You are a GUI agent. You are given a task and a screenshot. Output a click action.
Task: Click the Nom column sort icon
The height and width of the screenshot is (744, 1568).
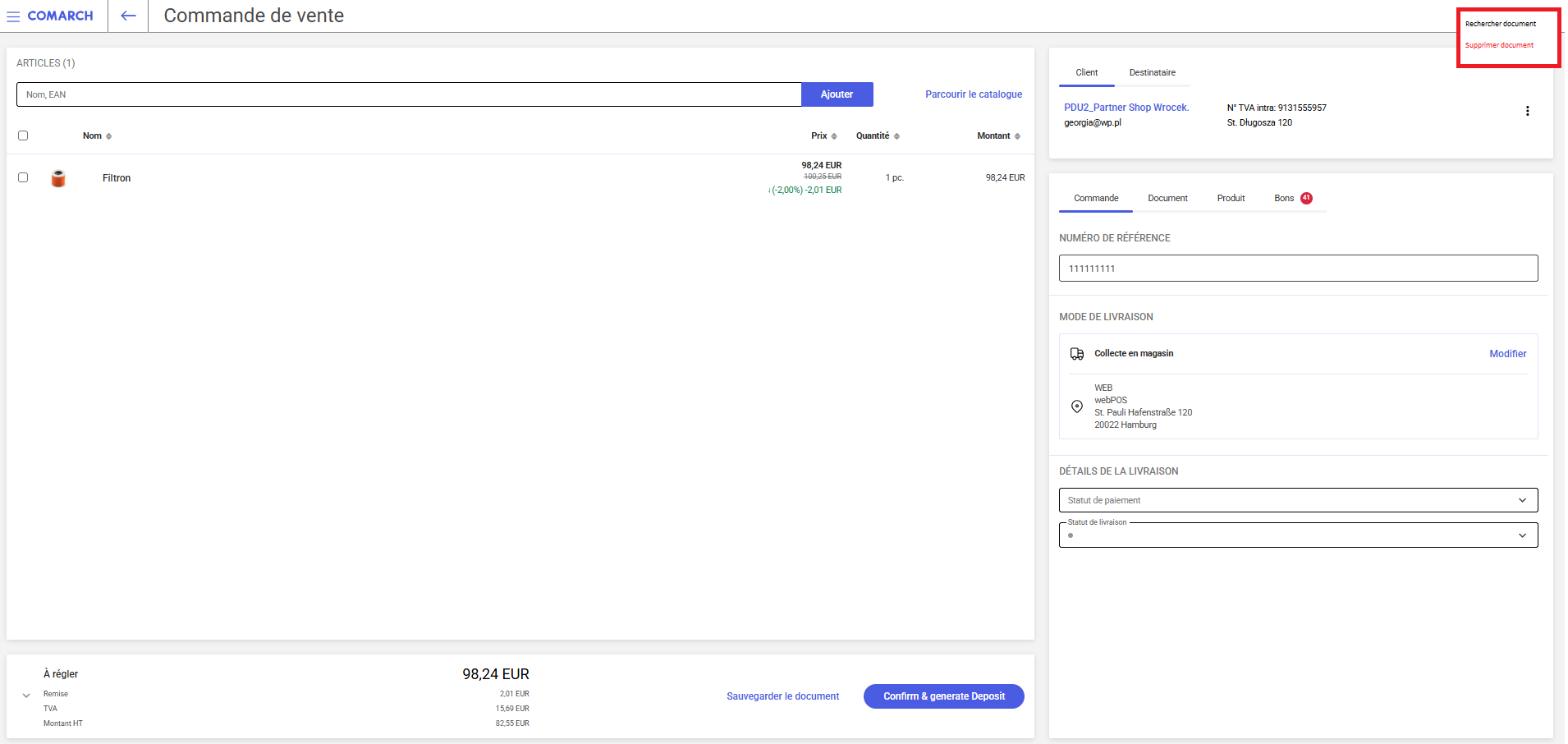coord(109,136)
